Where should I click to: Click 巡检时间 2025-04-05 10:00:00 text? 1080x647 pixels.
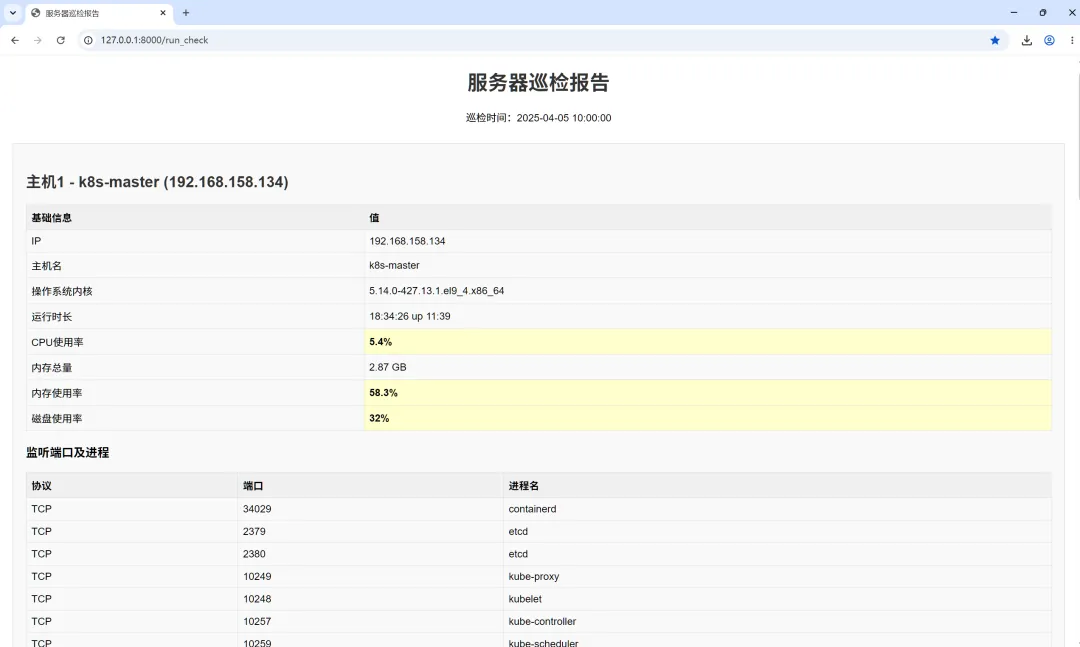point(538,118)
